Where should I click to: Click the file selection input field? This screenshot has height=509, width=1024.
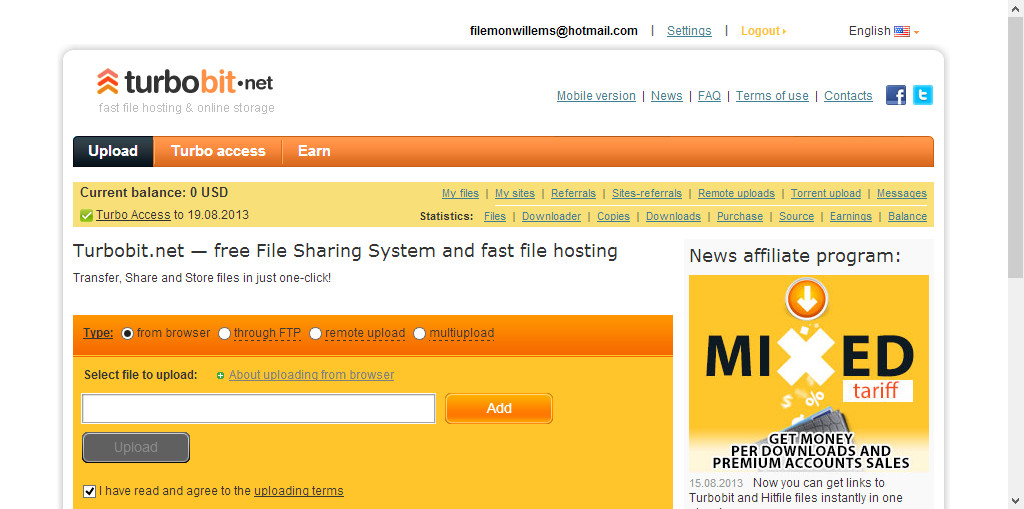259,408
